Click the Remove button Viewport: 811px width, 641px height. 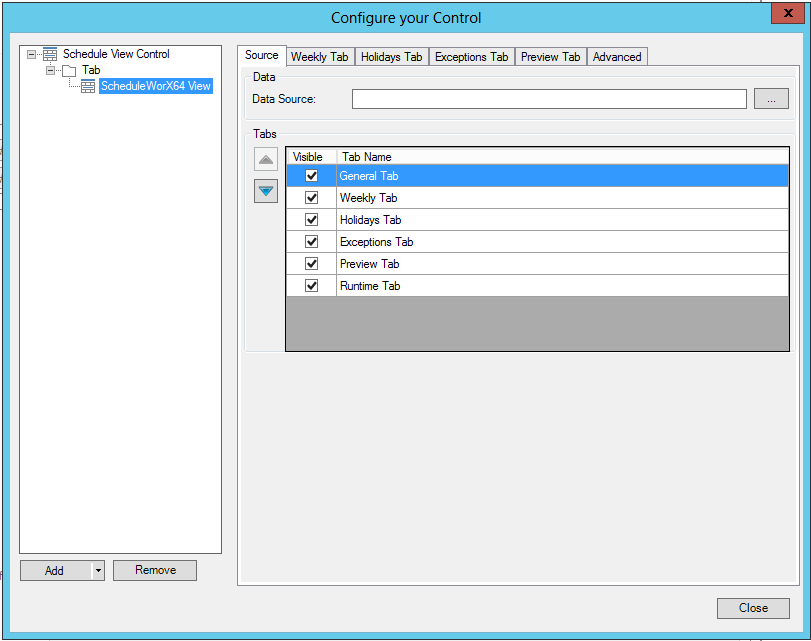[x=155, y=570]
